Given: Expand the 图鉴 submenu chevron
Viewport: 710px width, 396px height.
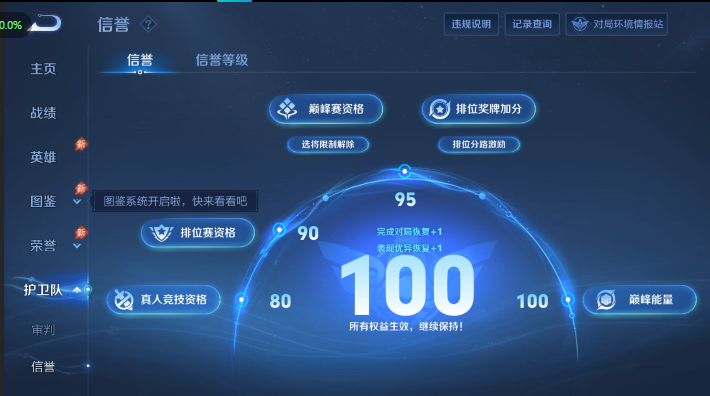Looking at the screenshot, I should (x=77, y=202).
